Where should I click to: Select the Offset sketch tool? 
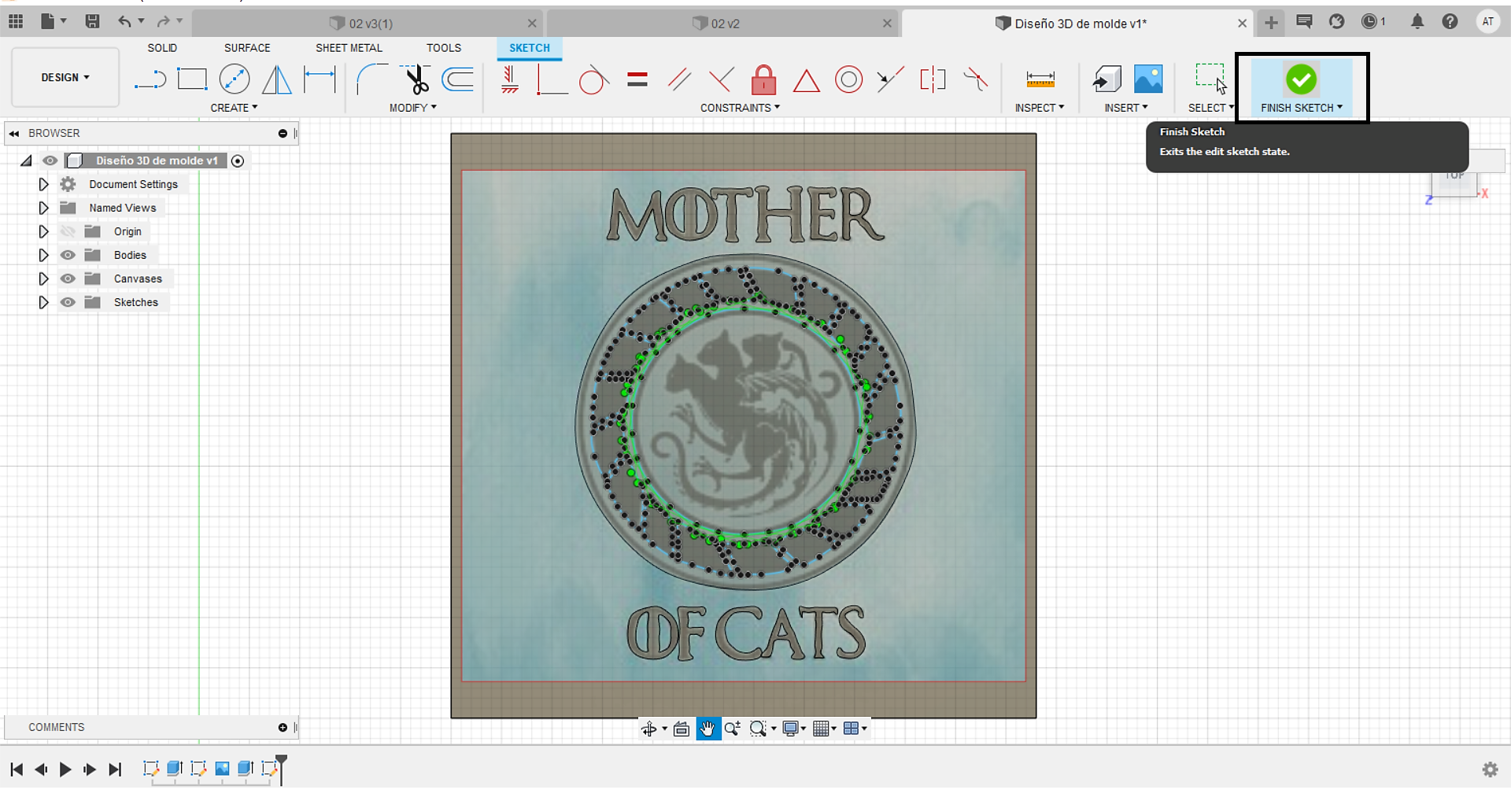(x=458, y=79)
